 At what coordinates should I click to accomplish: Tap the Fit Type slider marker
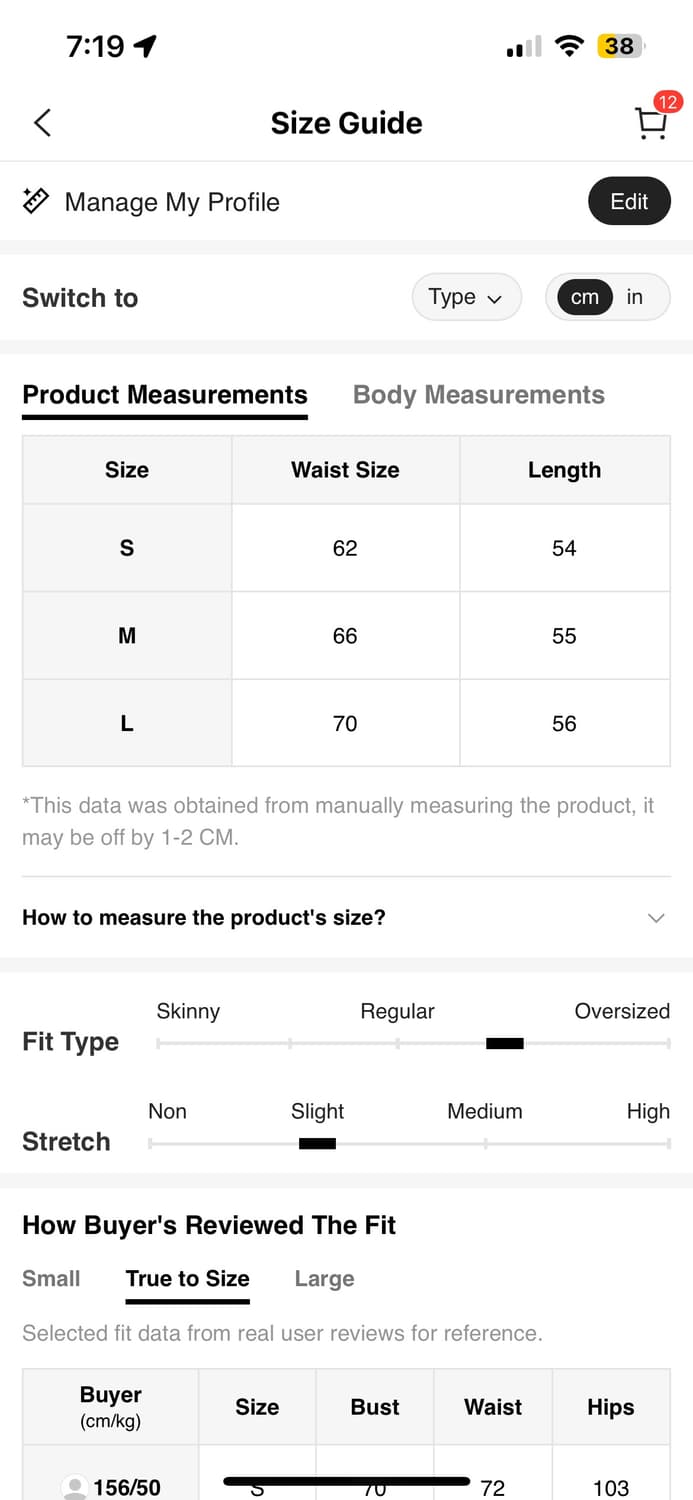[505, 1044]
